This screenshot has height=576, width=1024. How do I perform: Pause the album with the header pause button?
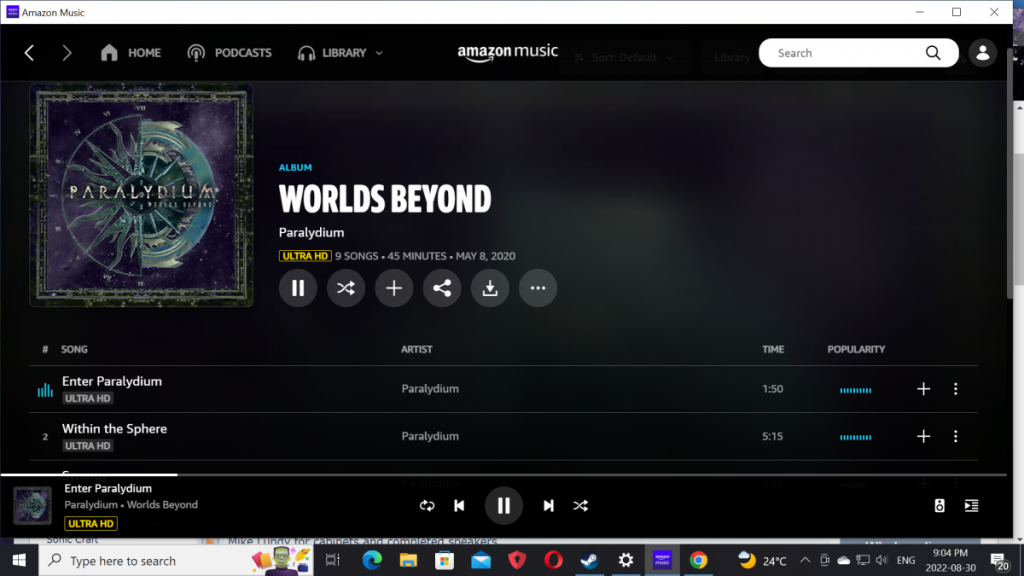click(x=298, y=288)
